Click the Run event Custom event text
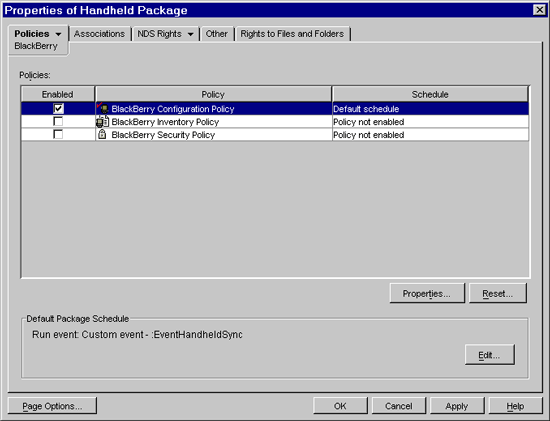Viewport: 550px width, 421px height. pos(137,334)
